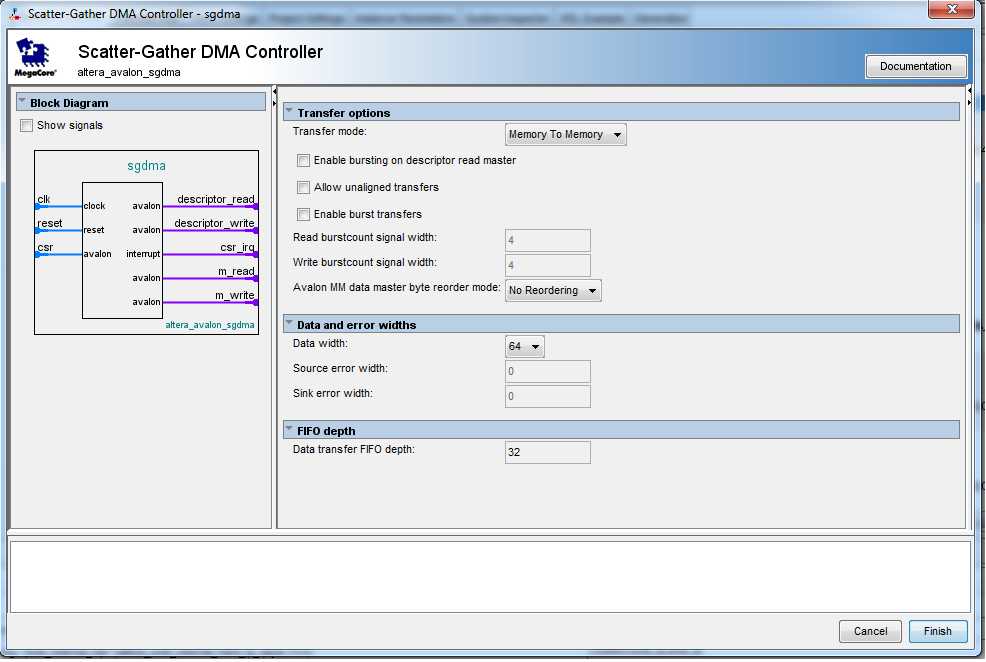The width and height of the screenshot is (986, 662).
Task: Click the messages output area
Action: 490,576
